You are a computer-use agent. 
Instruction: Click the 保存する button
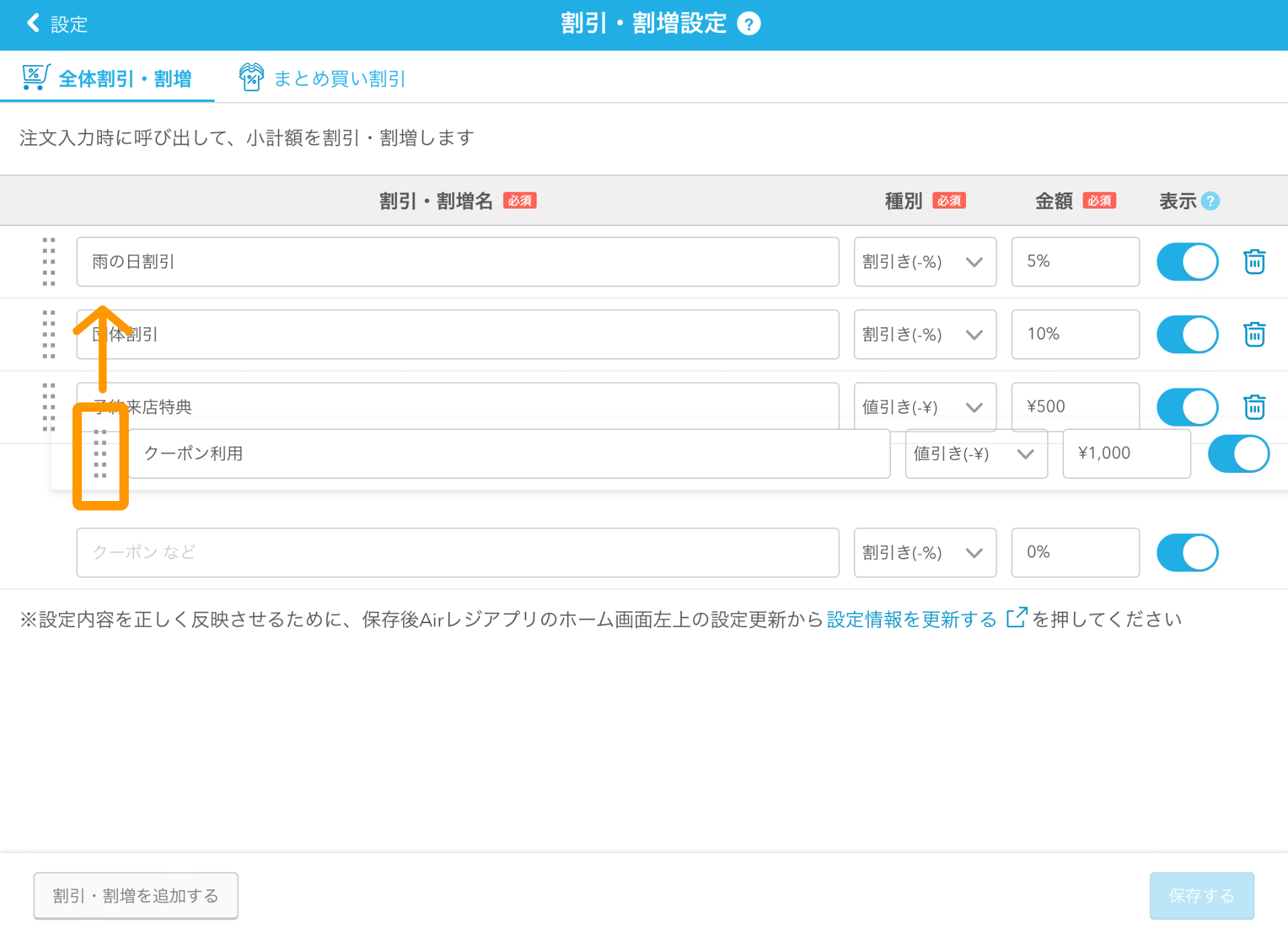pyautogui.click(x=1201, y=895)
